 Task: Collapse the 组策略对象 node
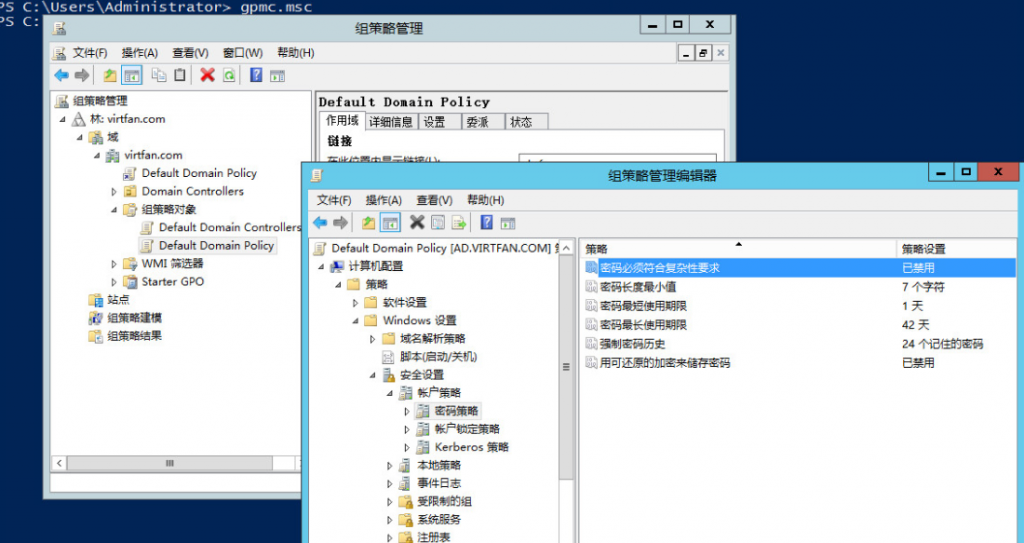[x=114, y=210]
